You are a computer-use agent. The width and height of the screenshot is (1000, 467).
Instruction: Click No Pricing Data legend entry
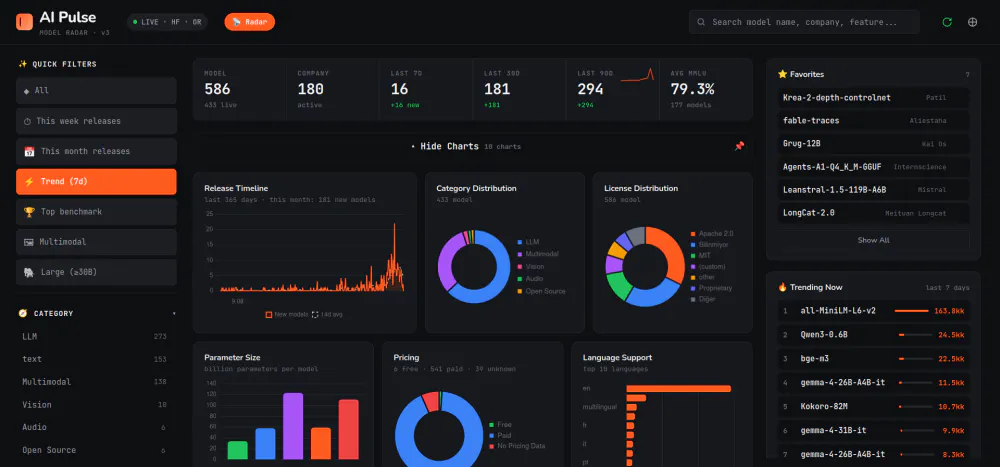pyautogui.click(x=517, y=446)
